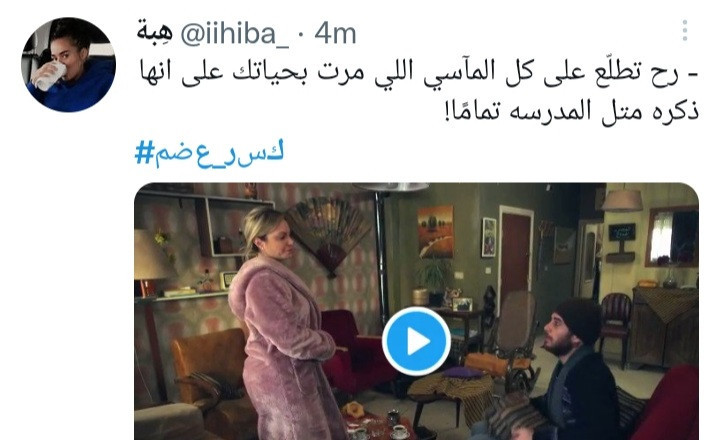Open هبة's round profile picture
This screenshot has height=440, width=720.
click(x=68, y=64)
